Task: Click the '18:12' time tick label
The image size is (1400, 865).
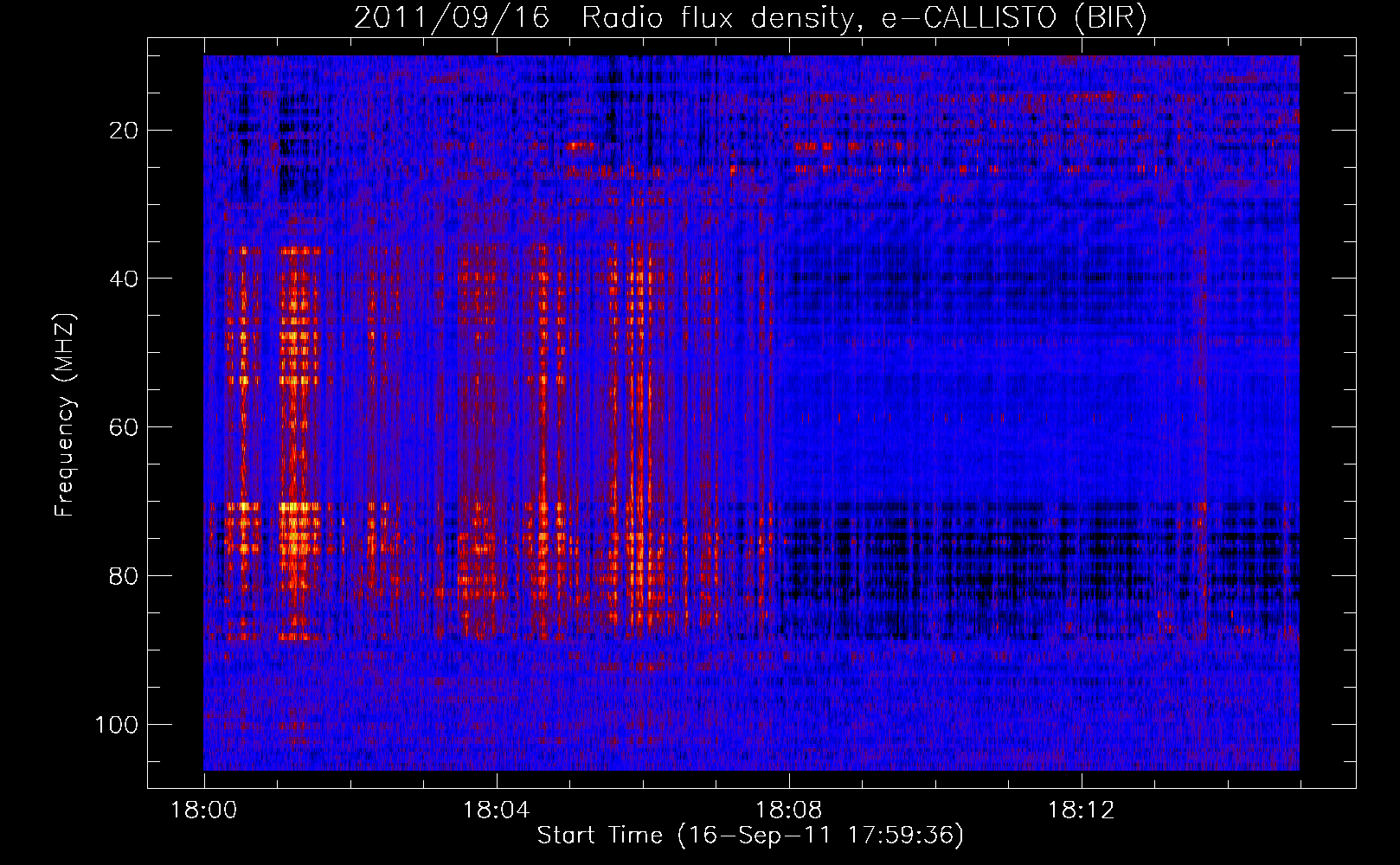Action: (x=1081, y=811)
